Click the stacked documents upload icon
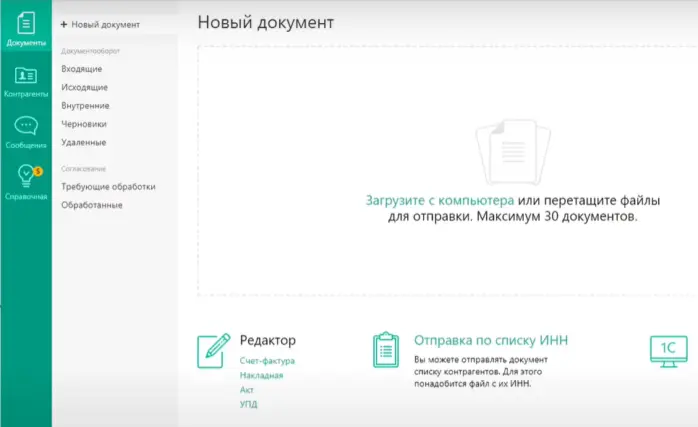 coord(513,152)
